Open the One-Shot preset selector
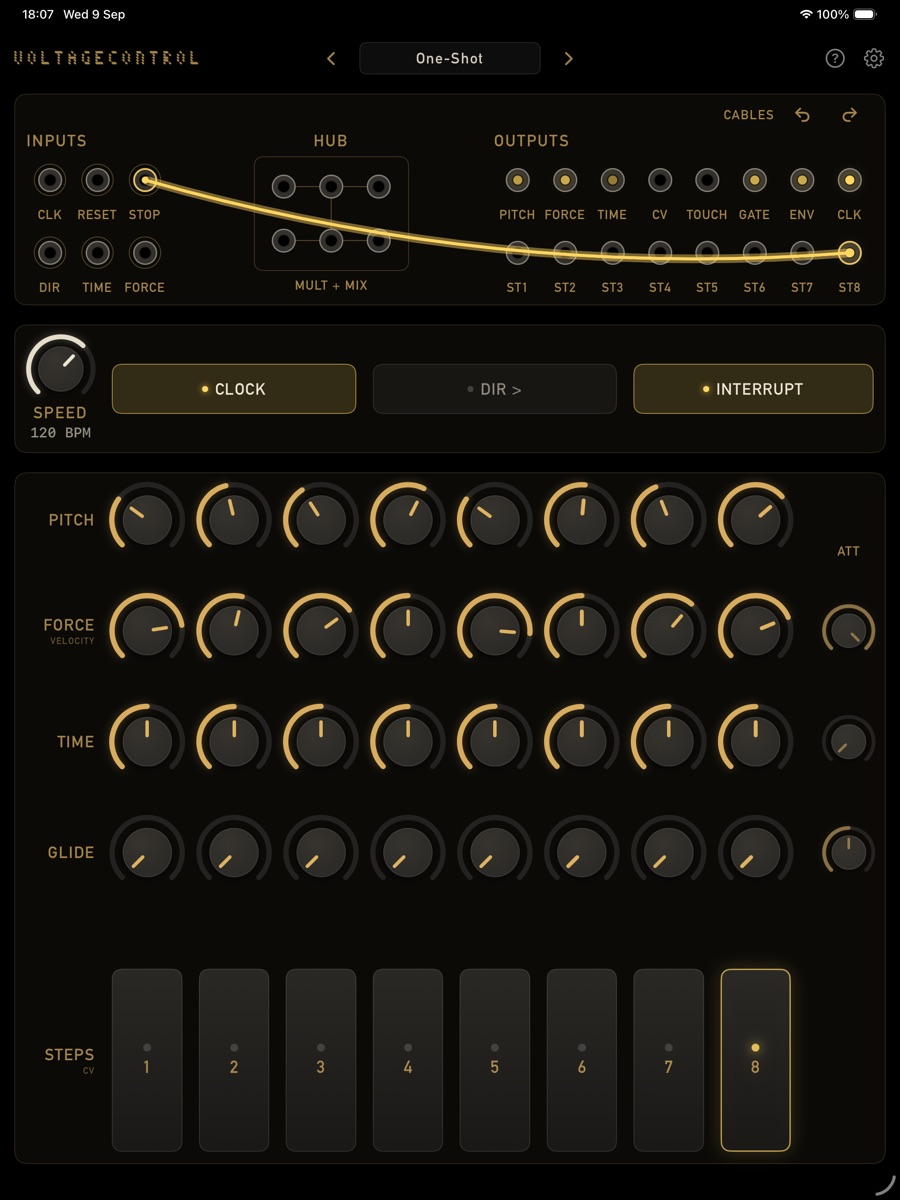 [x=450, y=59]
